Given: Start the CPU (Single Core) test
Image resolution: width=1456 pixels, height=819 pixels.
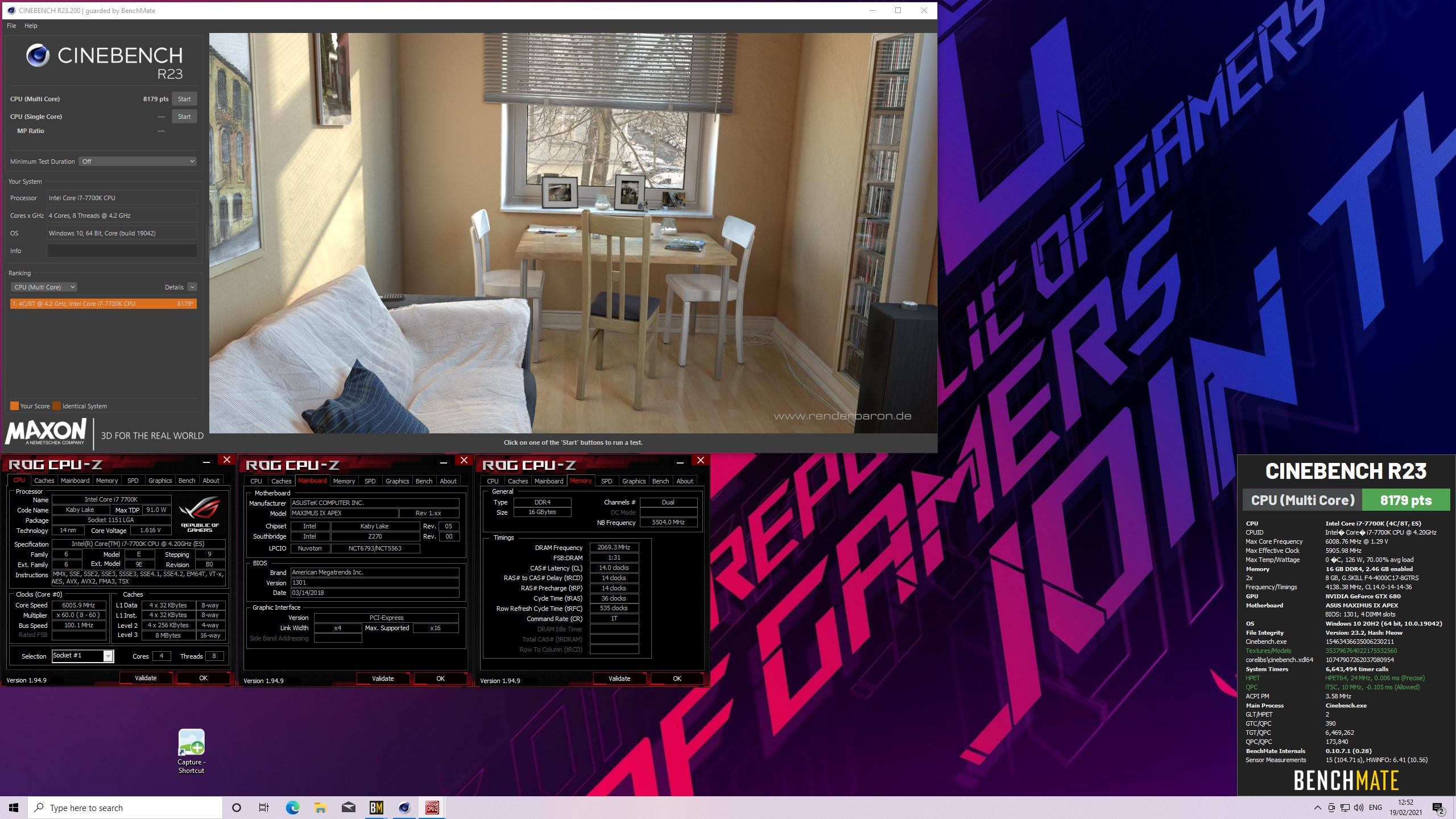Looking at the screenshot, I should point(184,117).
